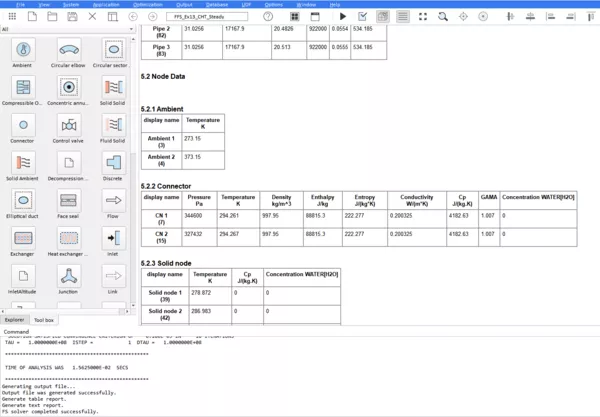This screenshot has width=600, height=417.
Task: Choose the Connector component icon
Action: point(23,125)
